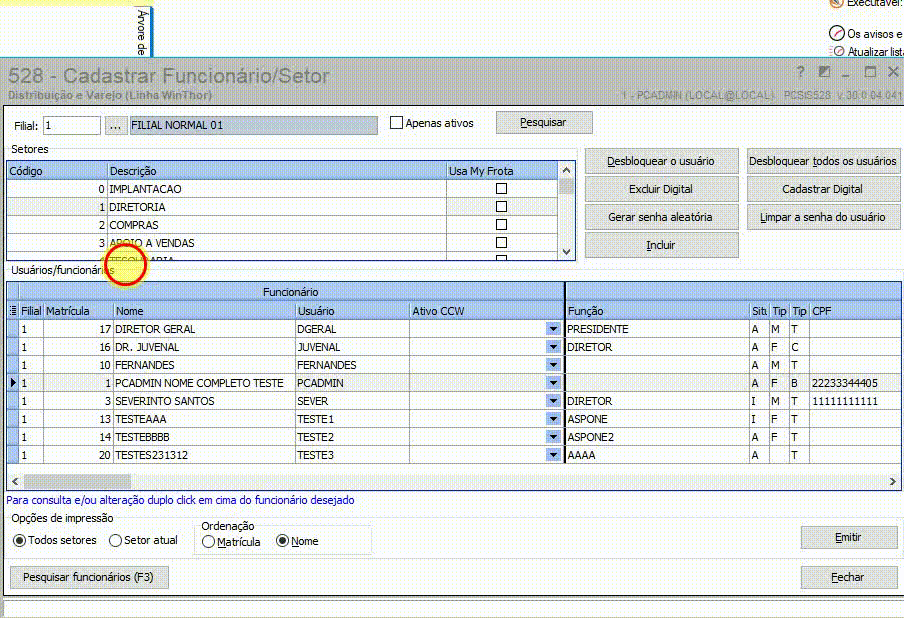The width and height of the screenshot is (904, 618).
Task: Check Usa My Frota for DIRETORIA
Action: point(502,206)
